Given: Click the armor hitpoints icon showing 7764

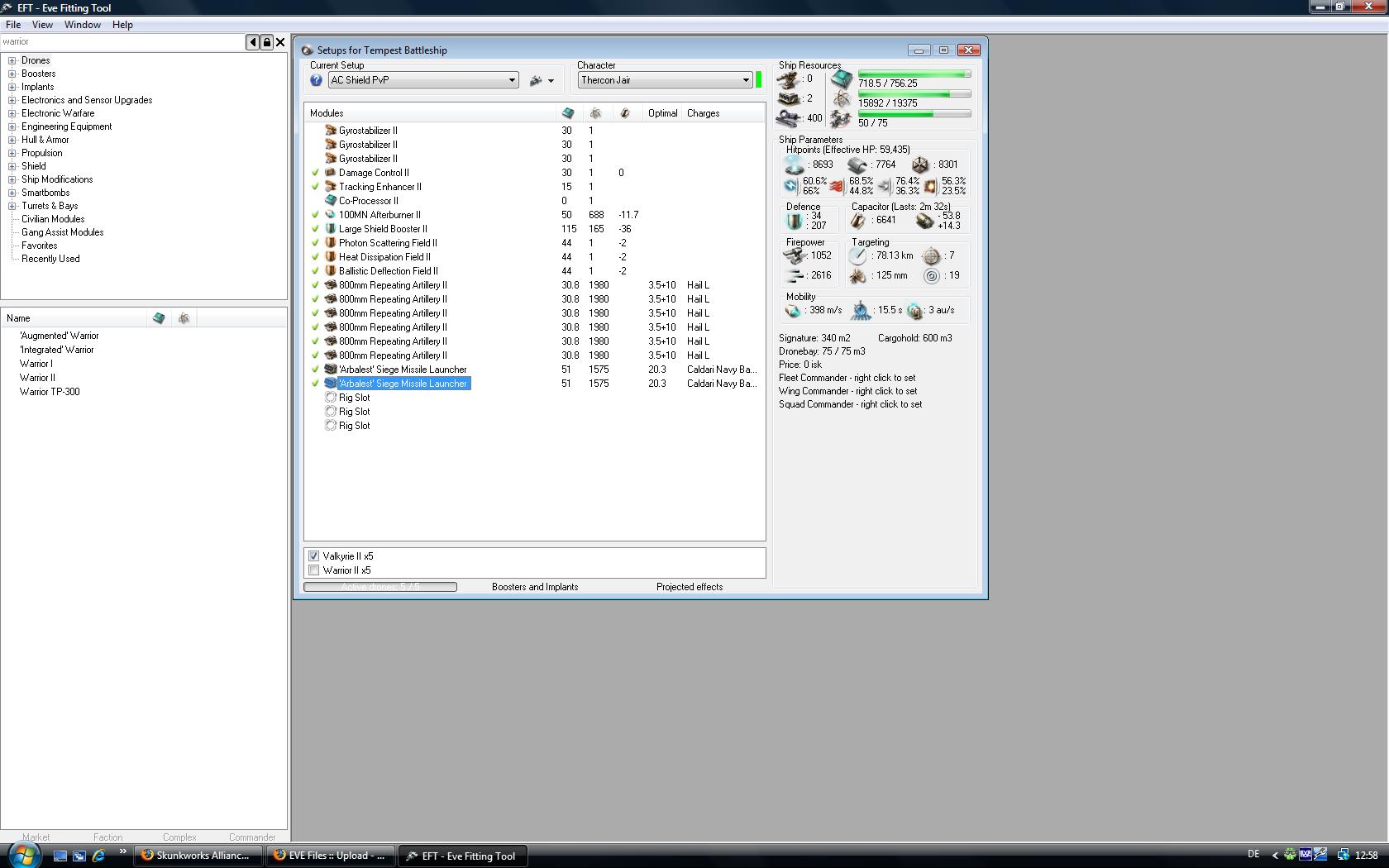Looking at the screenshot, I should pos(857,165).
